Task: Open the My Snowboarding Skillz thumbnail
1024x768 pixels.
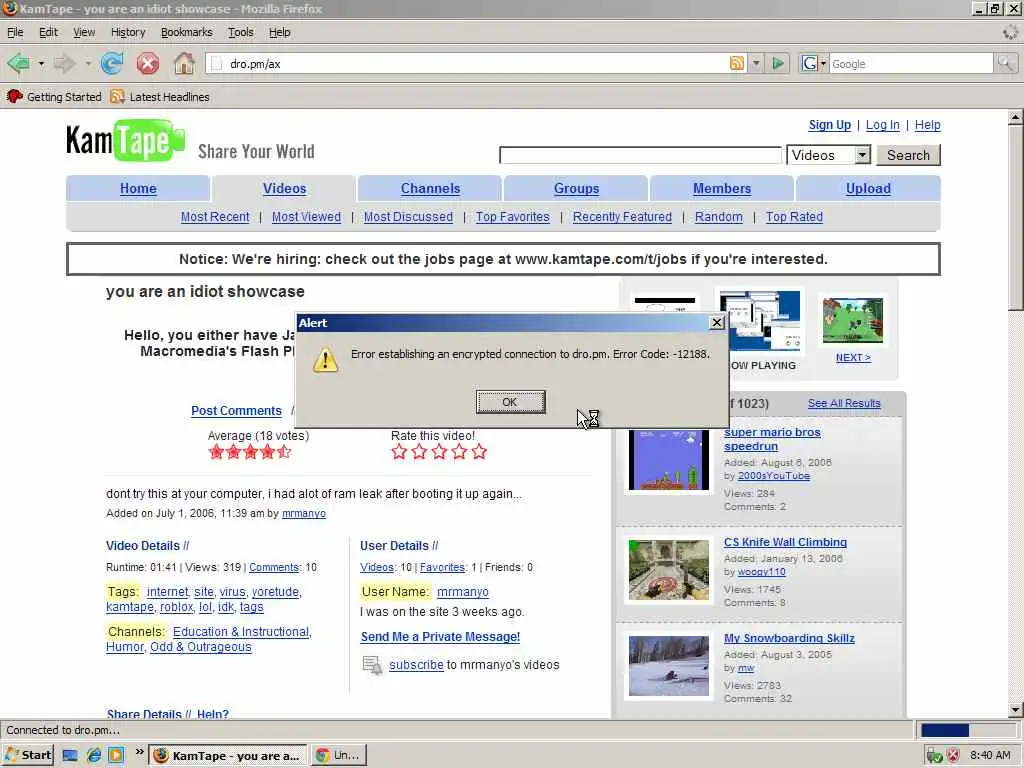Action: [668, 665]
